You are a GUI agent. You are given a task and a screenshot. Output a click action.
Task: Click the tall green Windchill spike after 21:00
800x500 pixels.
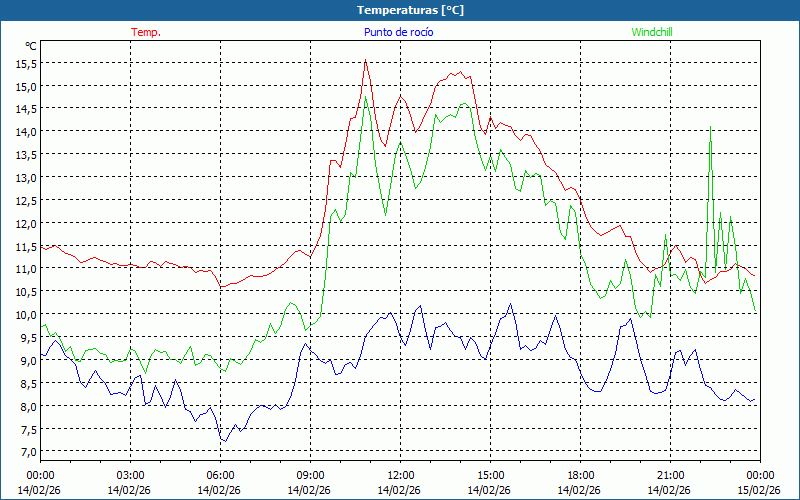point(710,127)
